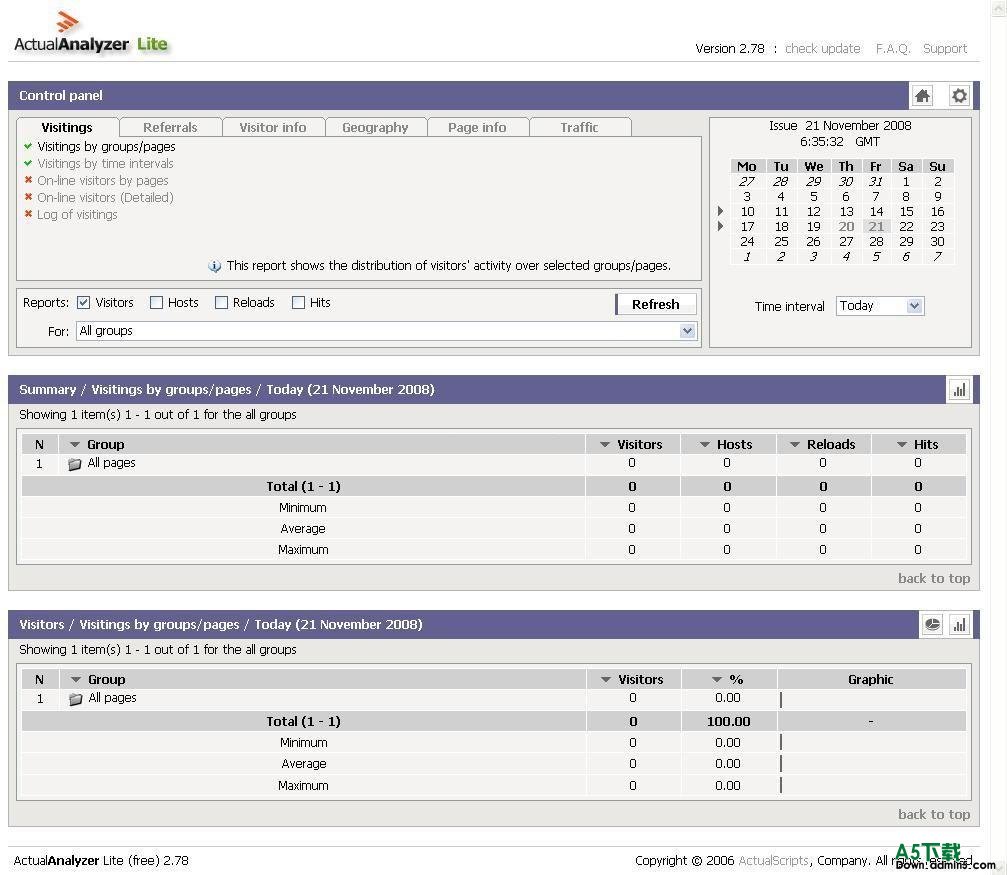Image resolution: width=1007 pixels, height=875 pixels.
Task: Click the bar chart icon in Visitors header
Action: pyautogui.click(x=959, y=624)
